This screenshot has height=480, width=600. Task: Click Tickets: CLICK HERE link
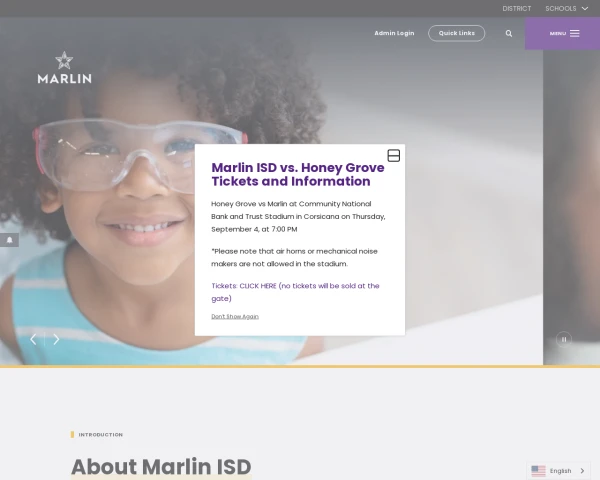pos(295,292)
